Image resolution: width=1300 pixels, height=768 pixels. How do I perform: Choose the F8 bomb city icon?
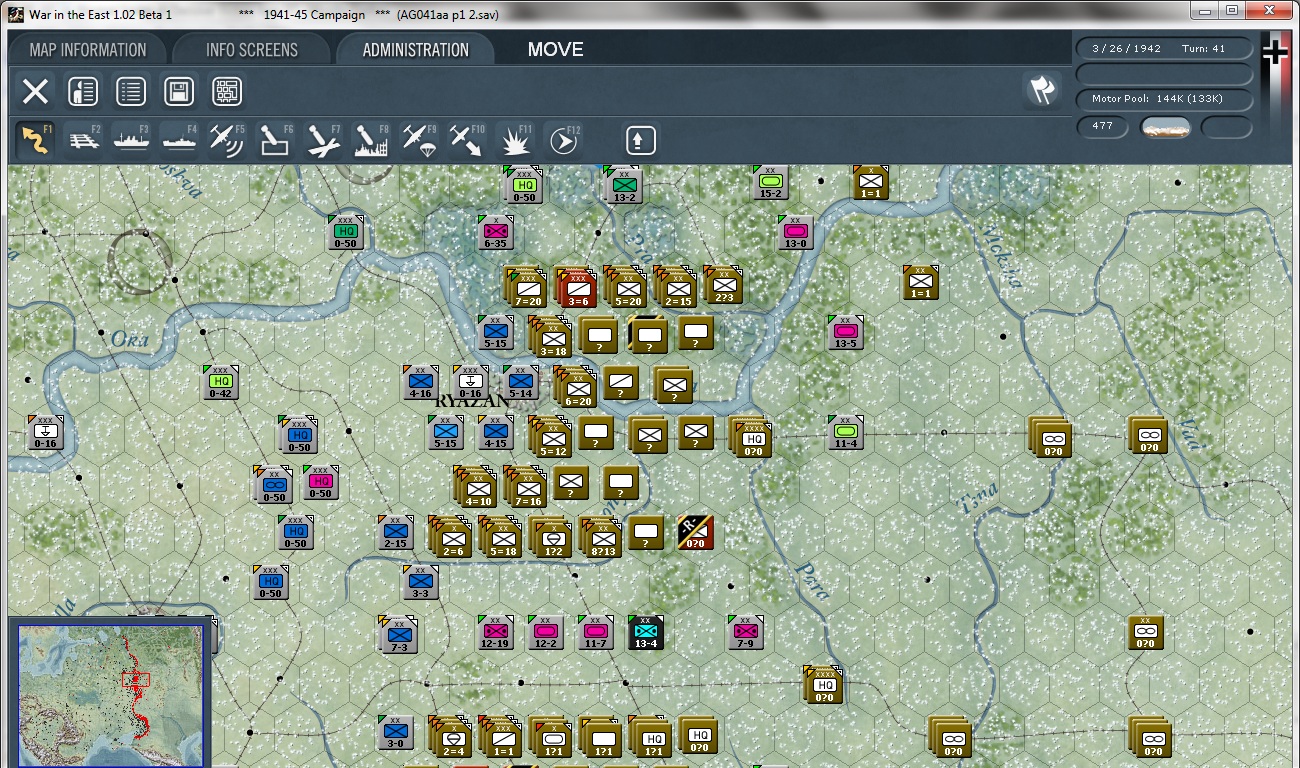(x=371, y=141)
